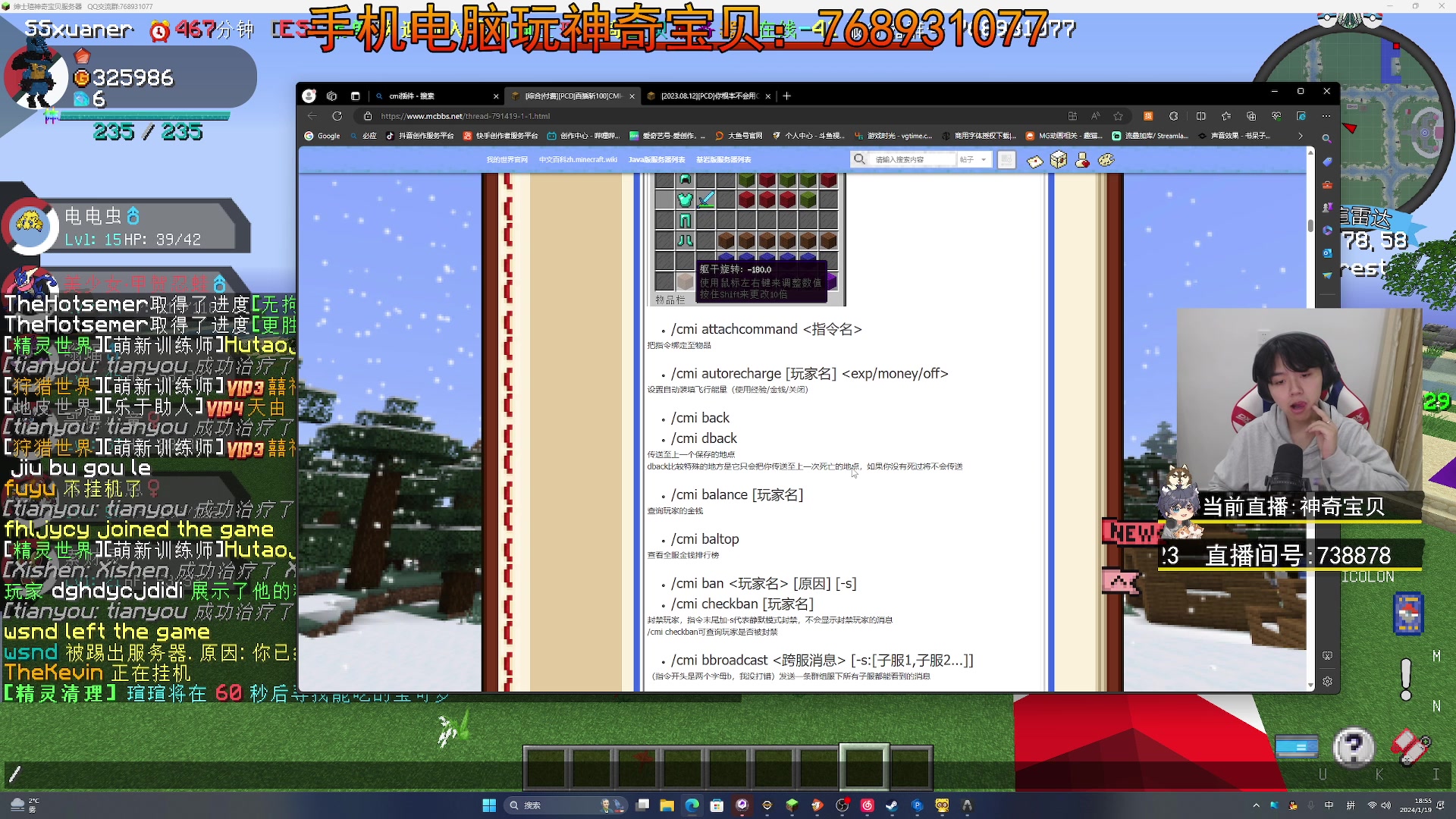Screen dimensions: 1456x819
Task: Open a new browser tab
Action: click(x=787, y=96)
